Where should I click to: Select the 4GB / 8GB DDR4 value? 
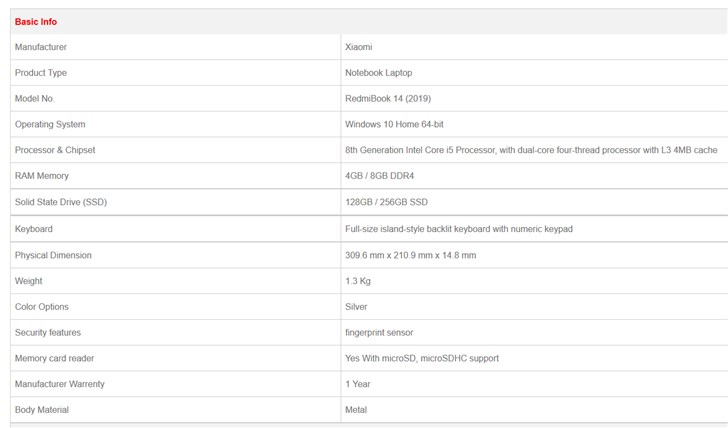tap(379, 176)
